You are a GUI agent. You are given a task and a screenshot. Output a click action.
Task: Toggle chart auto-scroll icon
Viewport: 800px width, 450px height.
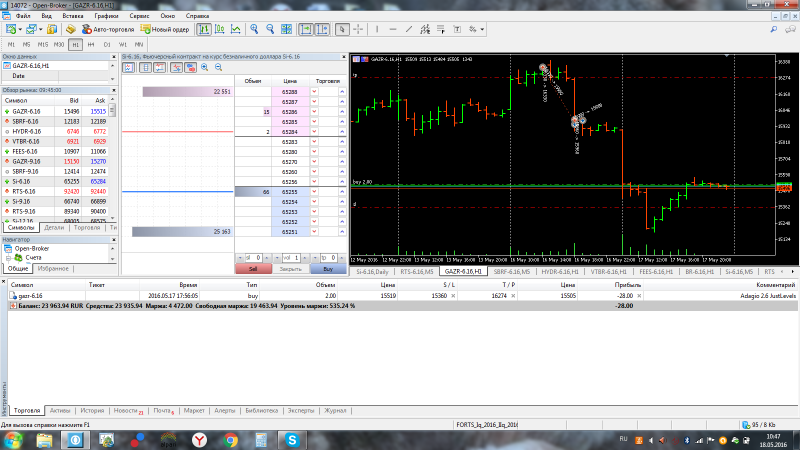click(306, 30)
